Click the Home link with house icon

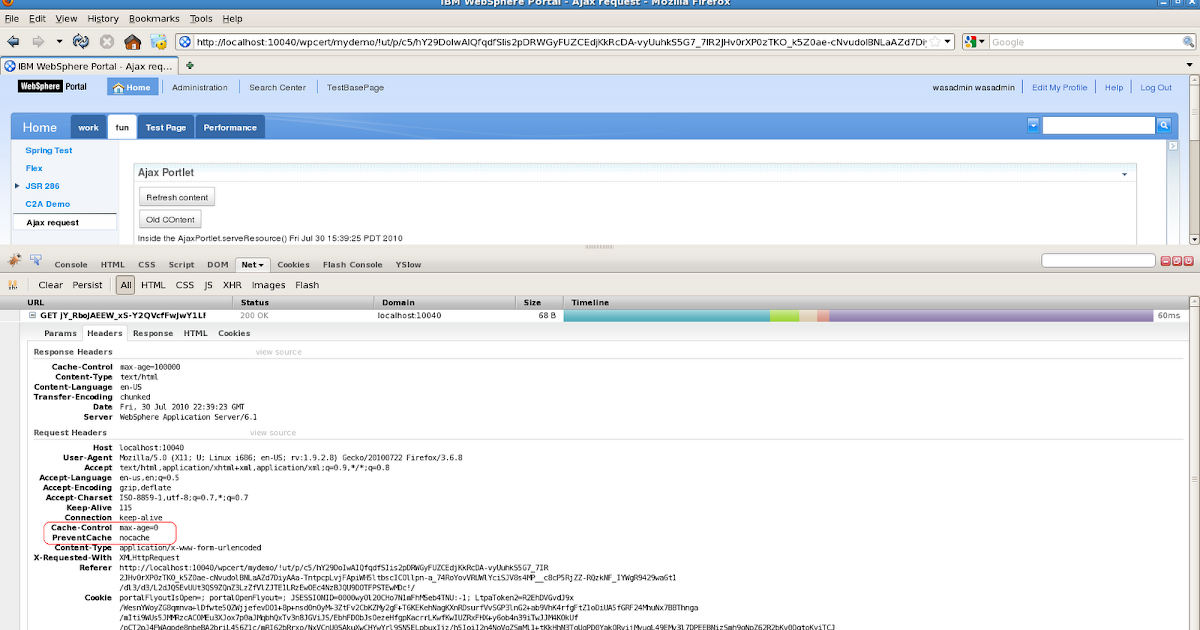point(132,87)
